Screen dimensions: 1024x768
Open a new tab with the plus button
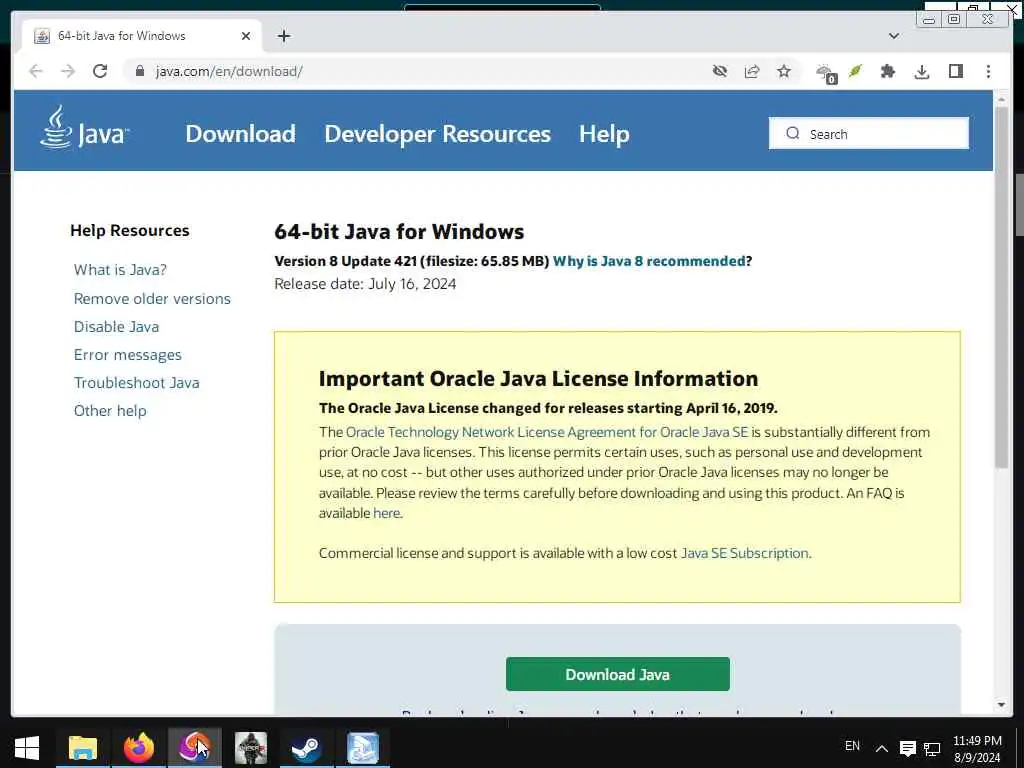click(x=283, y=36)
